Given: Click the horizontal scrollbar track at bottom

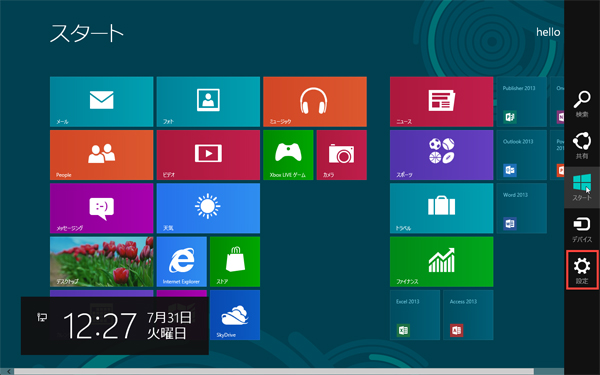Looking at the screenshot, I should (274, 372).
